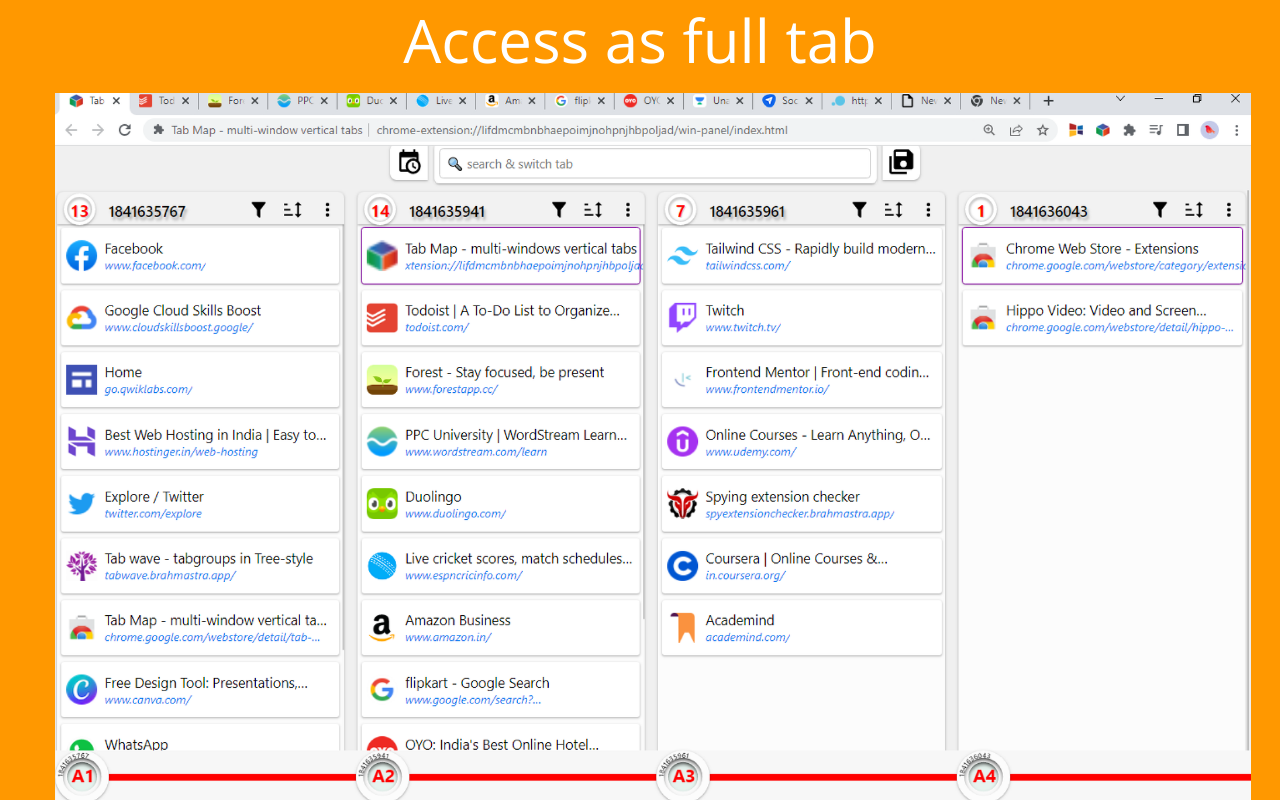Viewport: 1280px width, 800px height.
Task: Filter tabs in window 1841635941
Action: click(559, 210)
